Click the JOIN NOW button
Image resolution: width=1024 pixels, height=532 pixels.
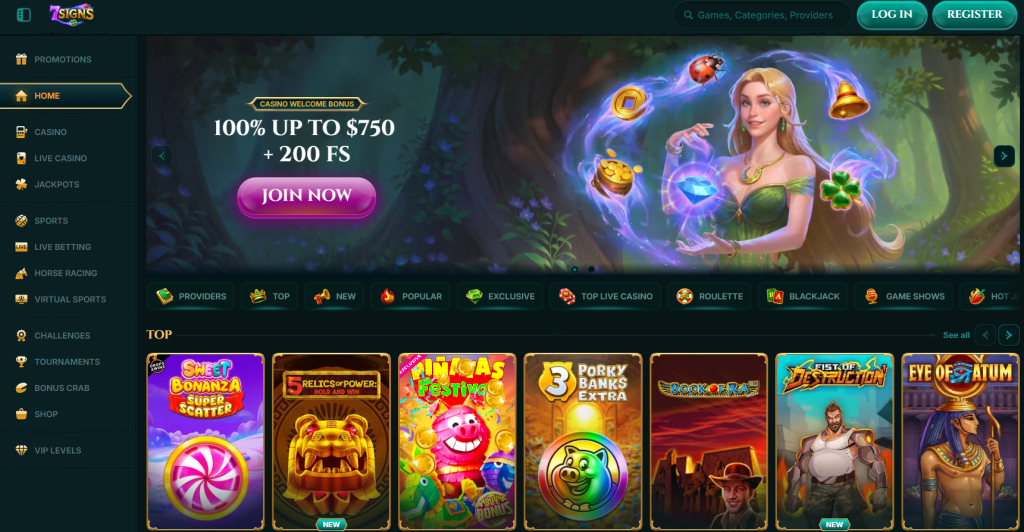(x=306, y=196)
